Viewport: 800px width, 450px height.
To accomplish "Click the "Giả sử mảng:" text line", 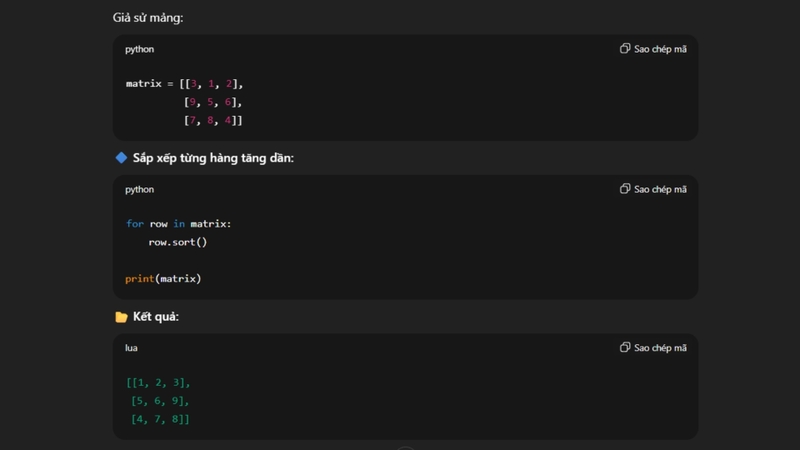I will pos(148,18).
